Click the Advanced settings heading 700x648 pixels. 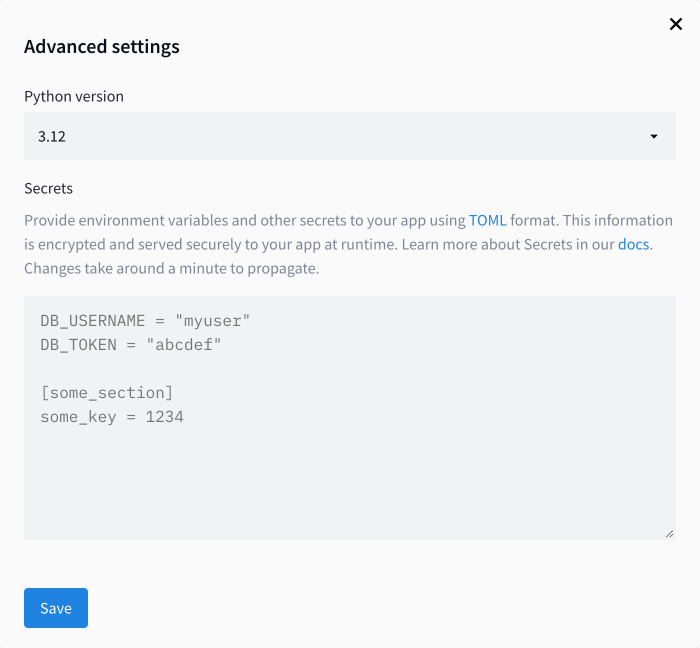click(102, 47)
